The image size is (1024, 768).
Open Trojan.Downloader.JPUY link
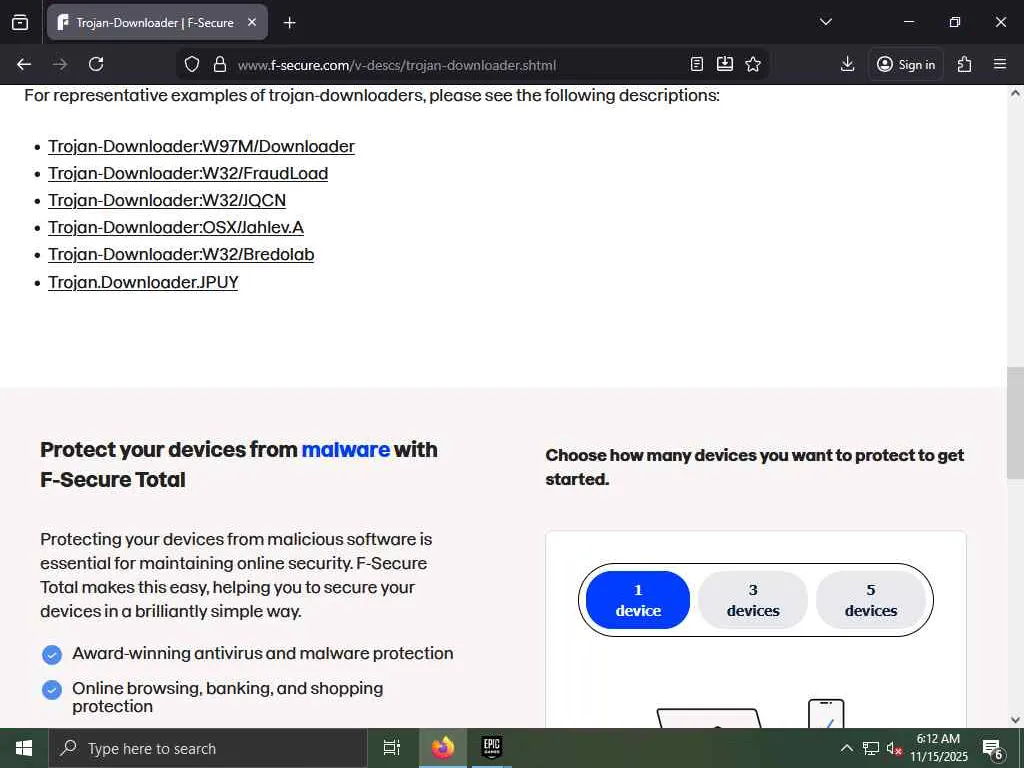[x=143, y=282]
